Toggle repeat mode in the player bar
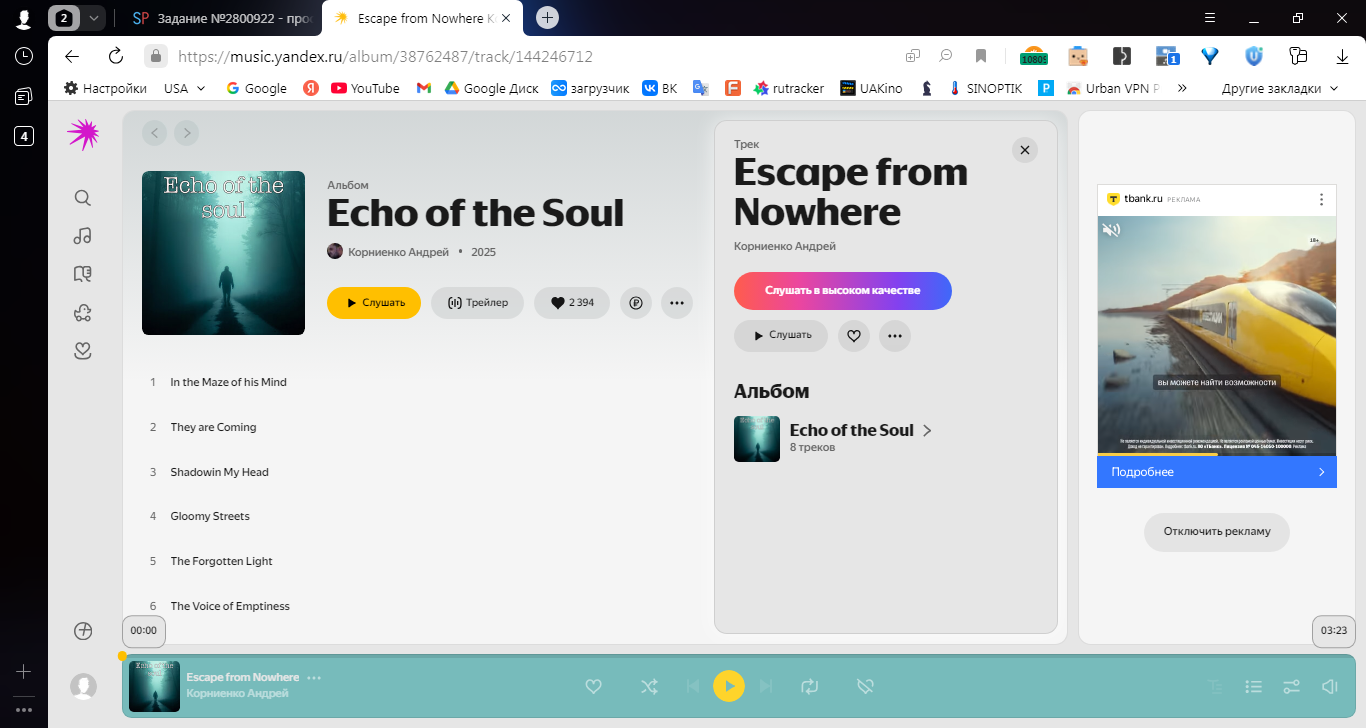Viewport: 1366px width, 728px height. 809,687
